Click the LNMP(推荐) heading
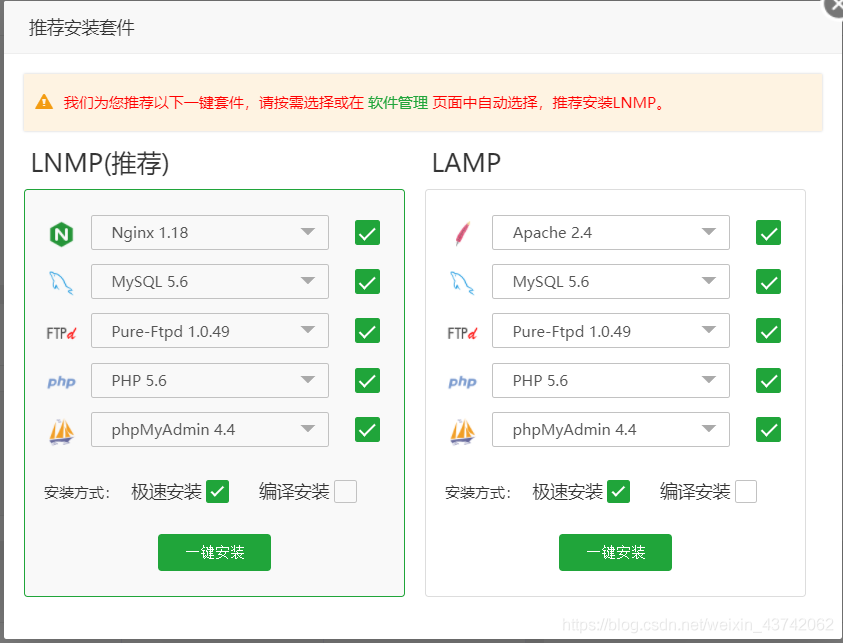Screen dimensions: 843x643 tap(100, 163)
